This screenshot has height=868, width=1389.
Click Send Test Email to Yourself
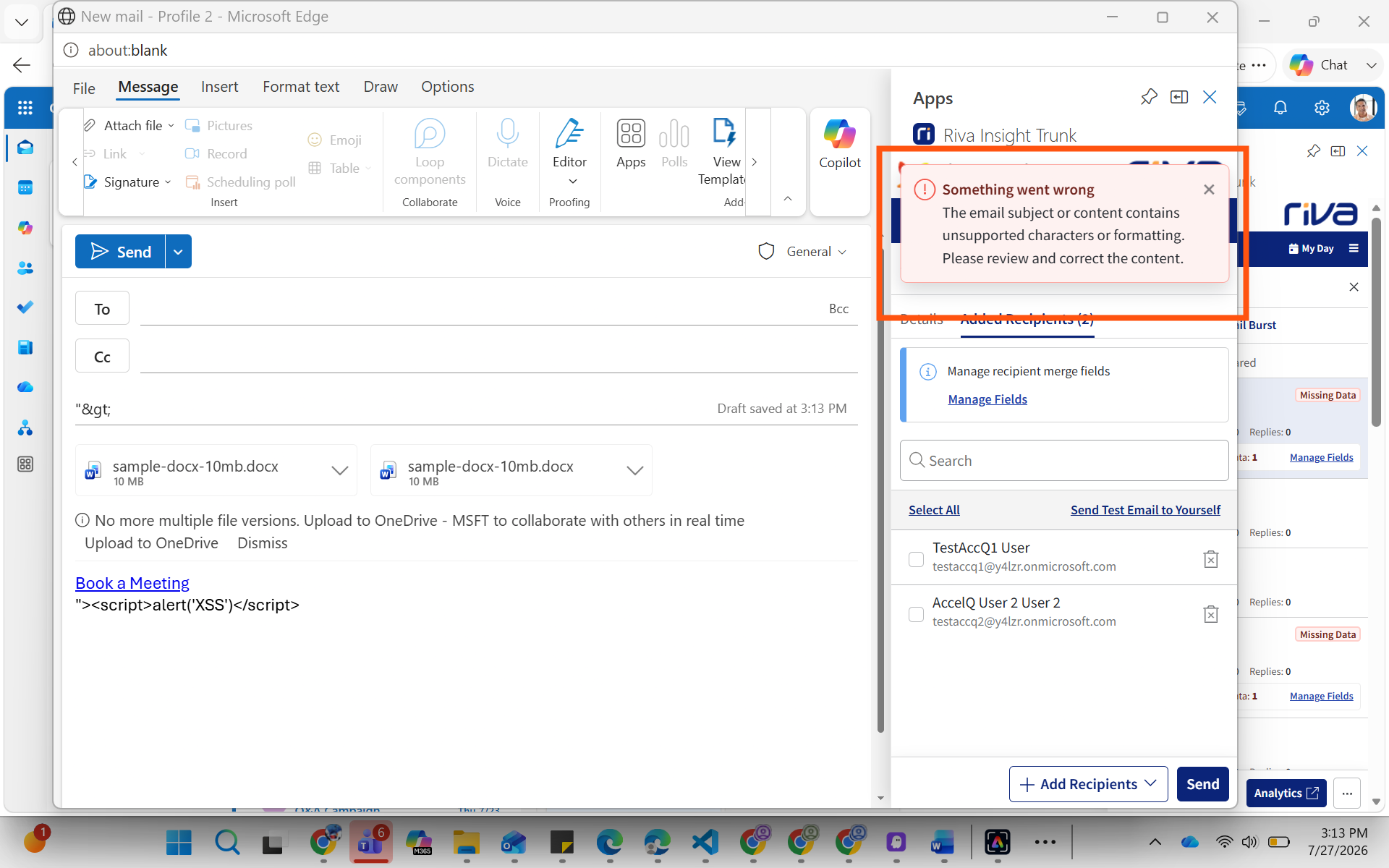(1145, 510)
